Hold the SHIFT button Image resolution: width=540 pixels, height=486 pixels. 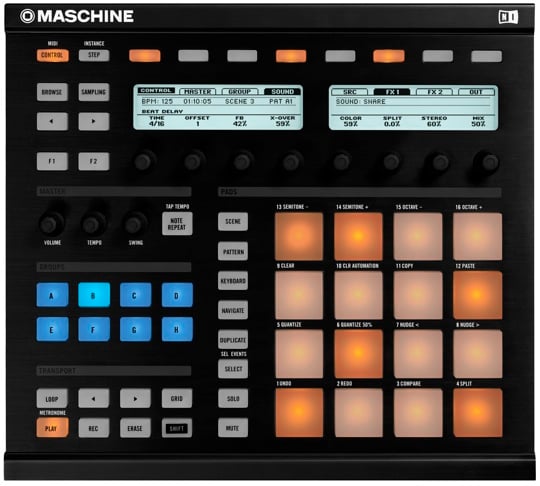pyautogui.click(x=177, y=428)
